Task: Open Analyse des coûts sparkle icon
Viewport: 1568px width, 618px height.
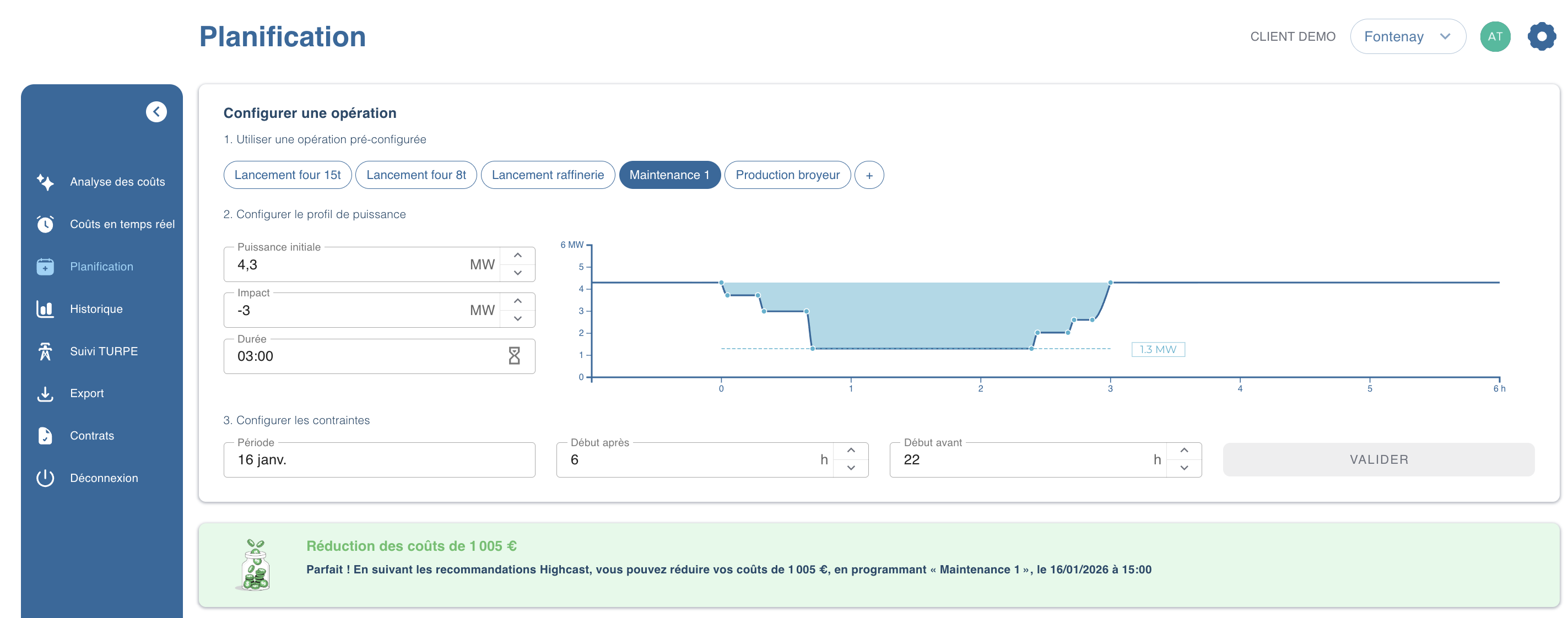Action: tap(45, 182)
